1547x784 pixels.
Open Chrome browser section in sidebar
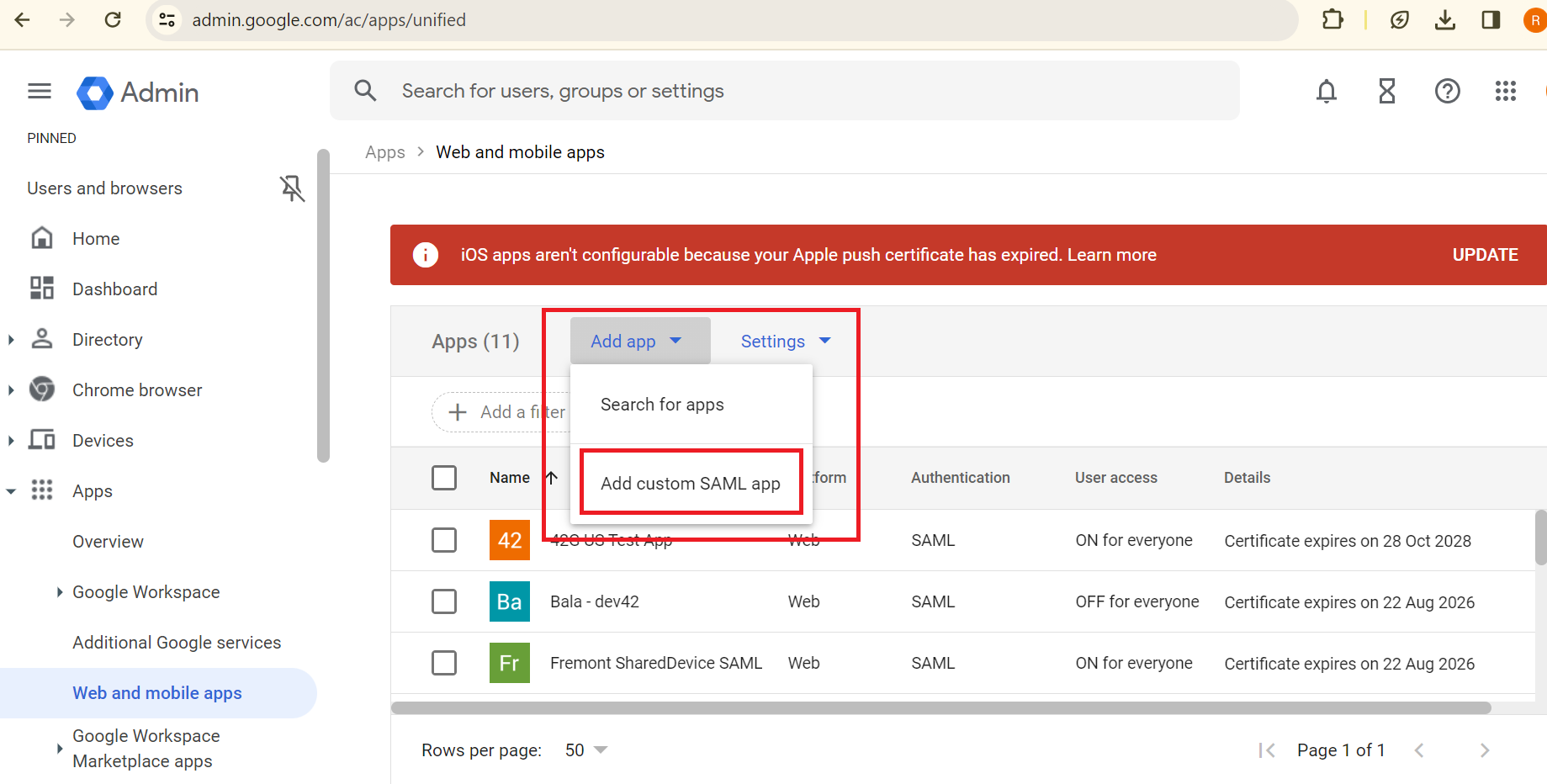coord(137,390)
